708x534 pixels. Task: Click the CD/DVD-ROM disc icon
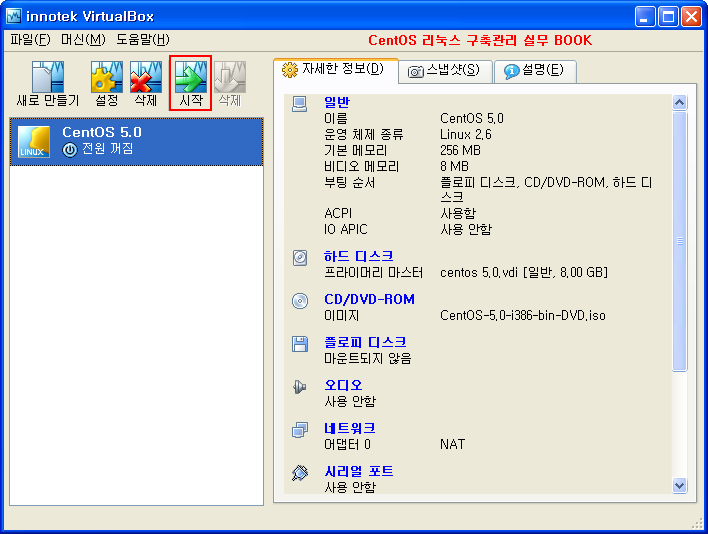(300, 301)
